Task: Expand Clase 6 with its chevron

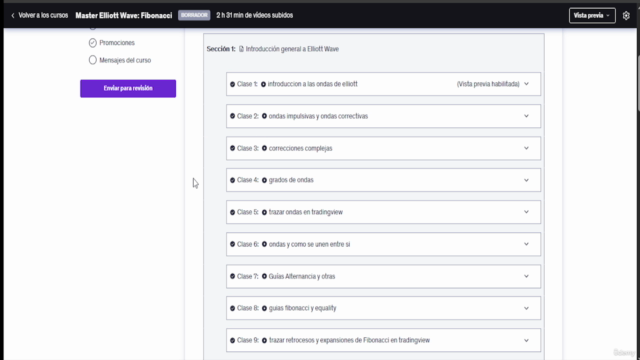Action: (526, 244)
